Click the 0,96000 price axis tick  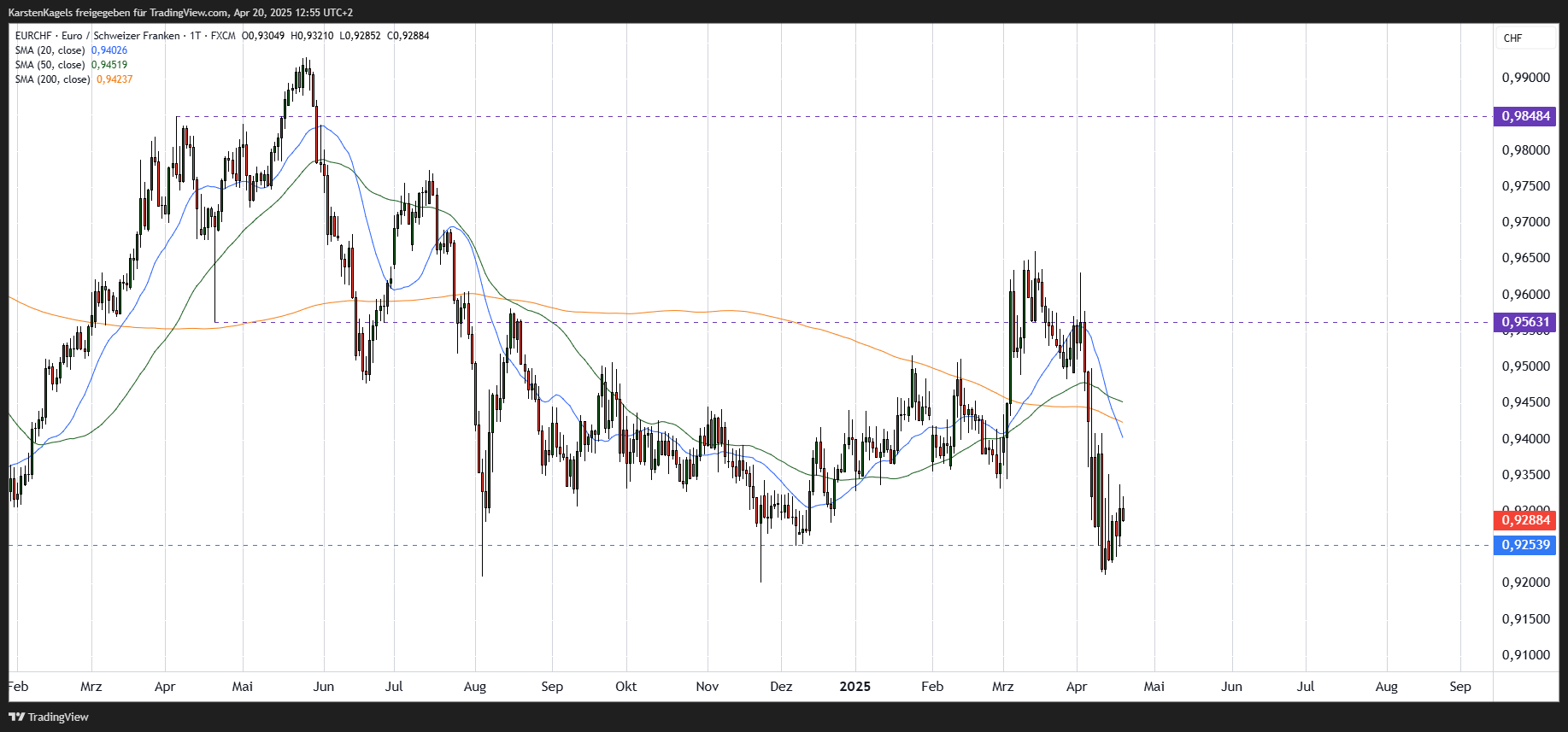(1525, 295)
